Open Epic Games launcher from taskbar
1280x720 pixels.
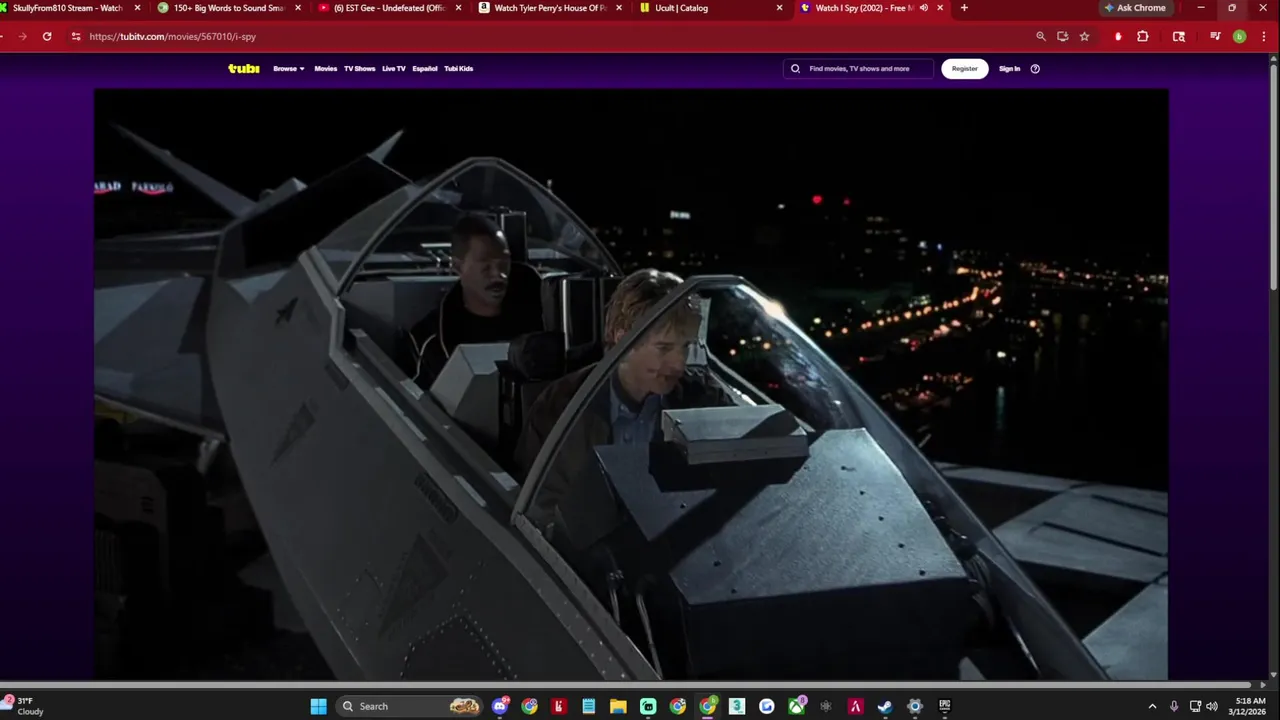click(945, 706)
